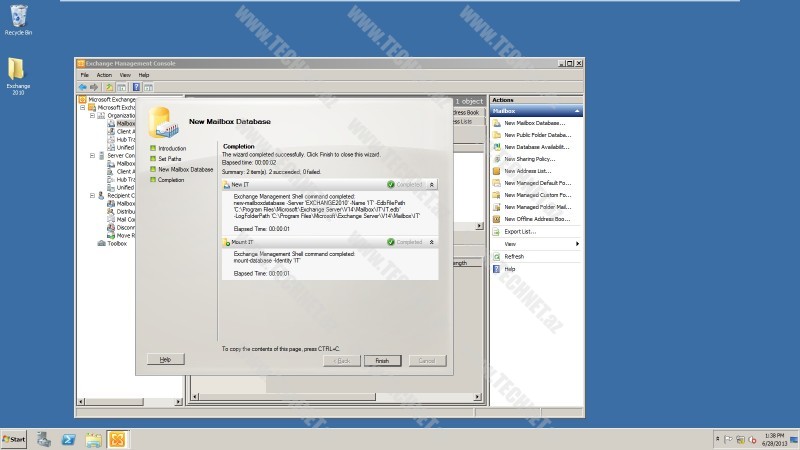Select New Sharing Policy action
Image resolution: width=800 pixels, height=450 pixels.
point(529,158)
